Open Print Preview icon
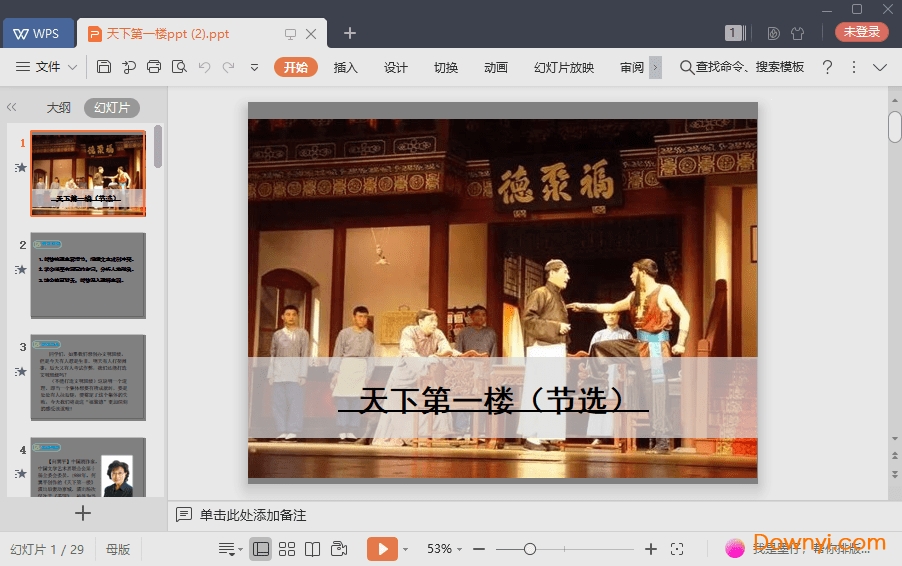 click(x=179, y=67)
